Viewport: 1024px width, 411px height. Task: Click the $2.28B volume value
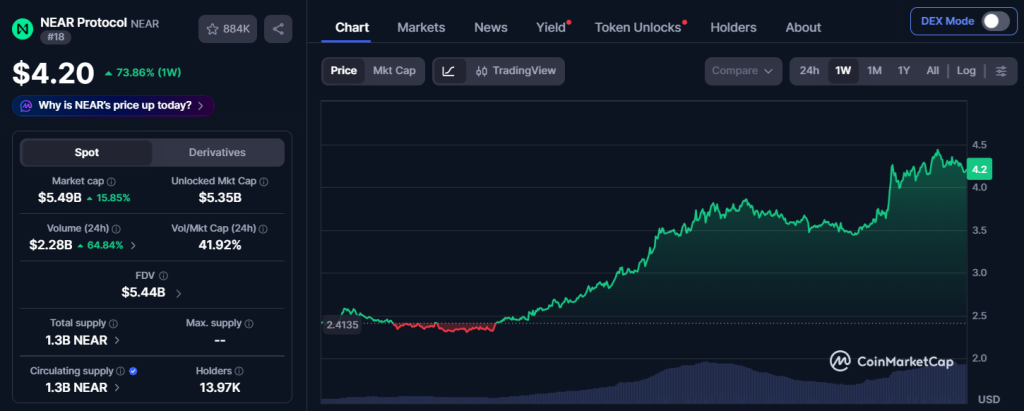click(x=51, y=245)
